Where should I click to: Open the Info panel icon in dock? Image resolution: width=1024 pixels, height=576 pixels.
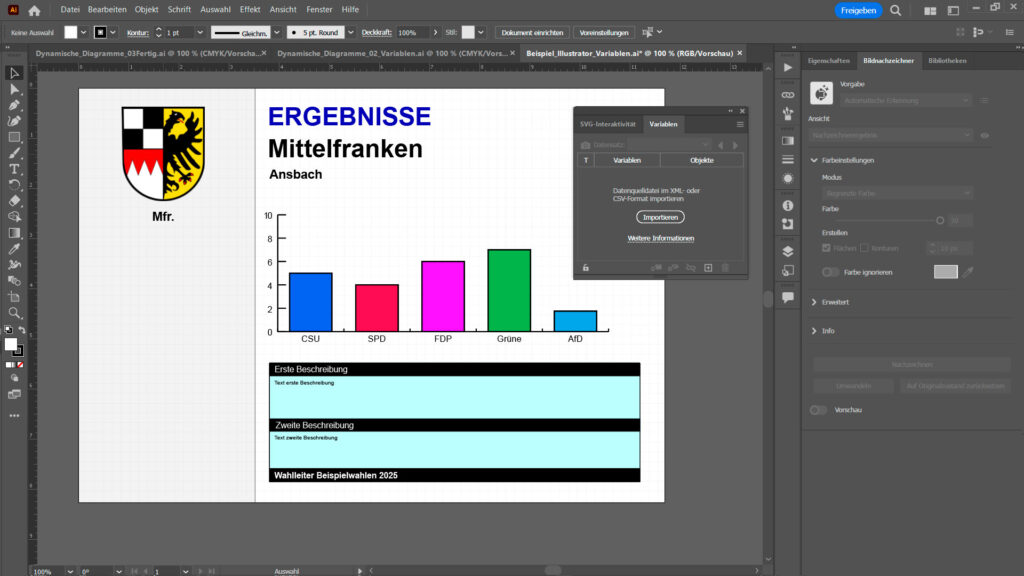pos(788,206)
